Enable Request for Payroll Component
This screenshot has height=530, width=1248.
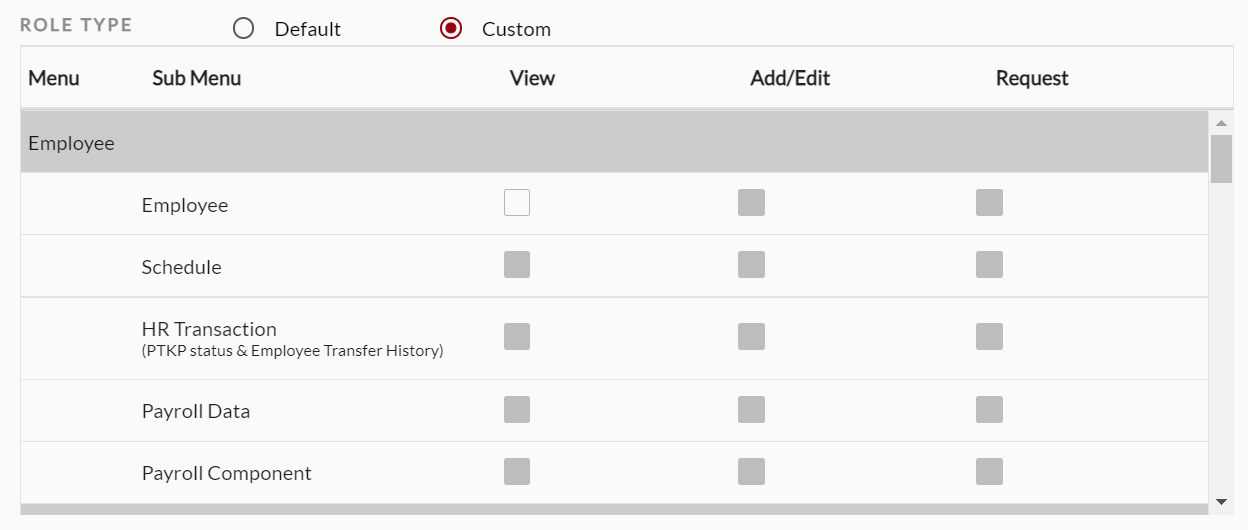[989, 472]
